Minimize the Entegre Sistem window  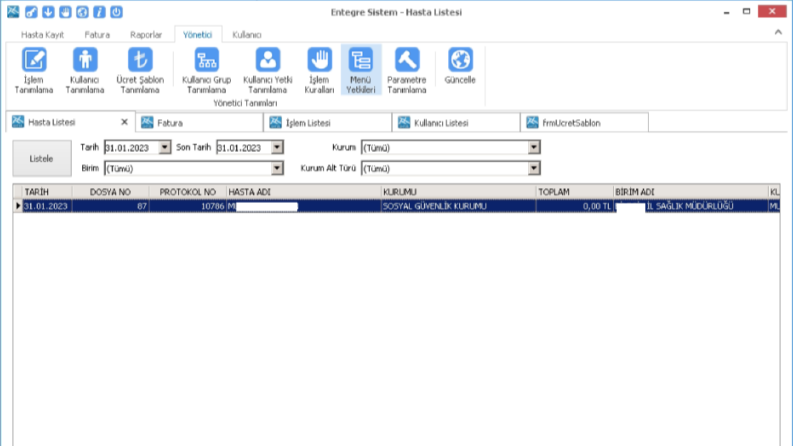[727, 12]
